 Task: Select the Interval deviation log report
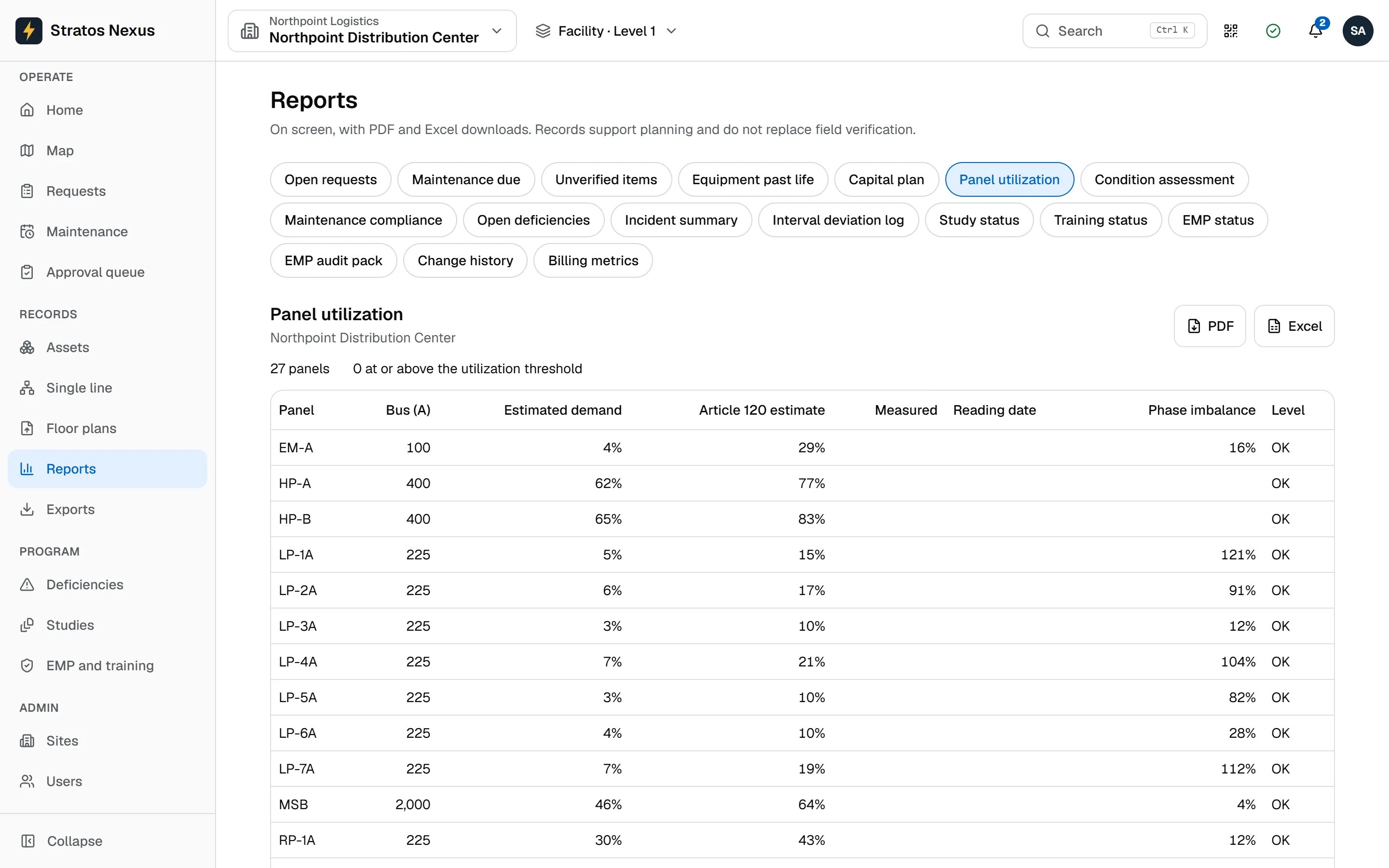click(838, 220)
